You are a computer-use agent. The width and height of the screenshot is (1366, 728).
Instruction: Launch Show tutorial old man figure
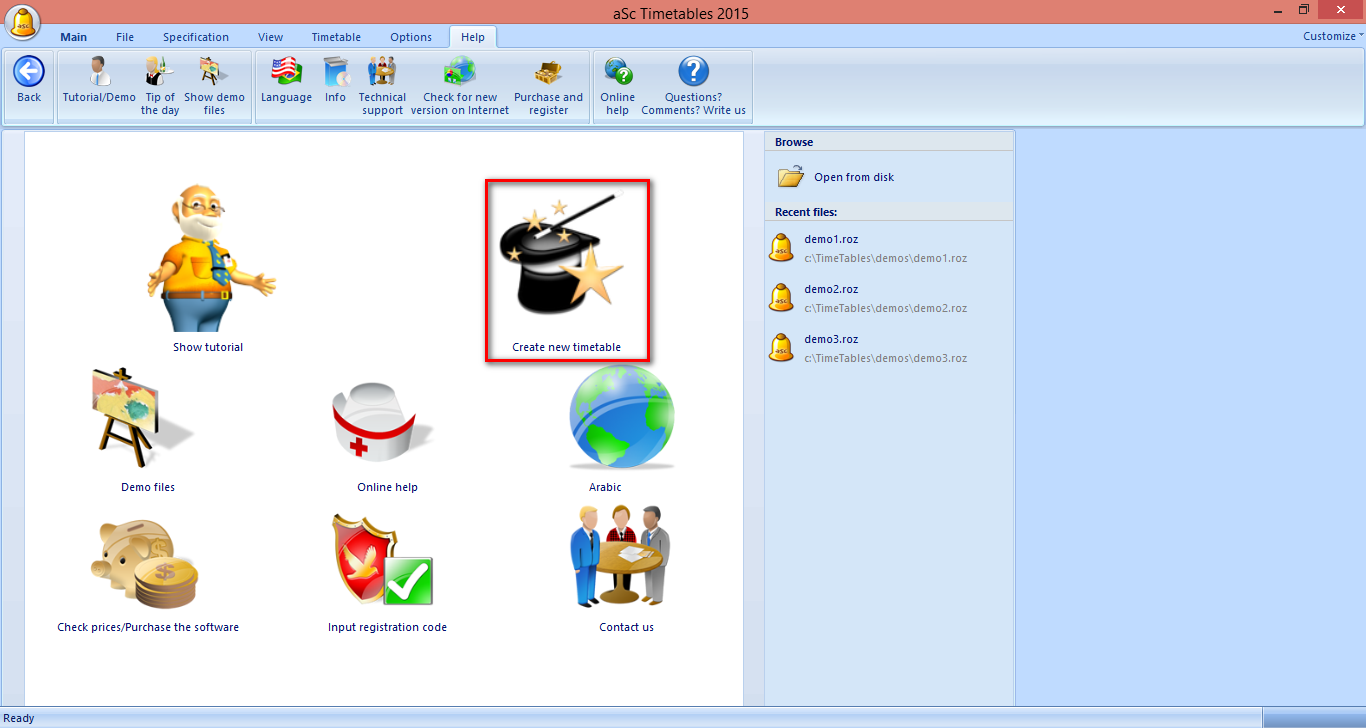click(209, 258)
